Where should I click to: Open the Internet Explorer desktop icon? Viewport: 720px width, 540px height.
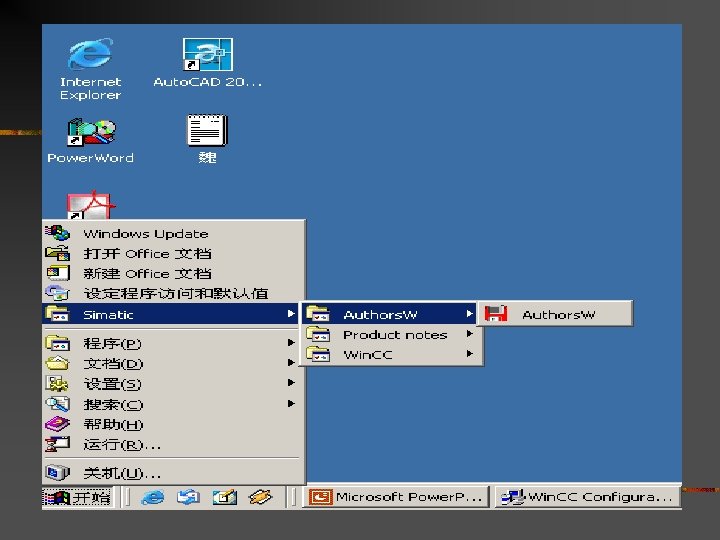[90, 69]
